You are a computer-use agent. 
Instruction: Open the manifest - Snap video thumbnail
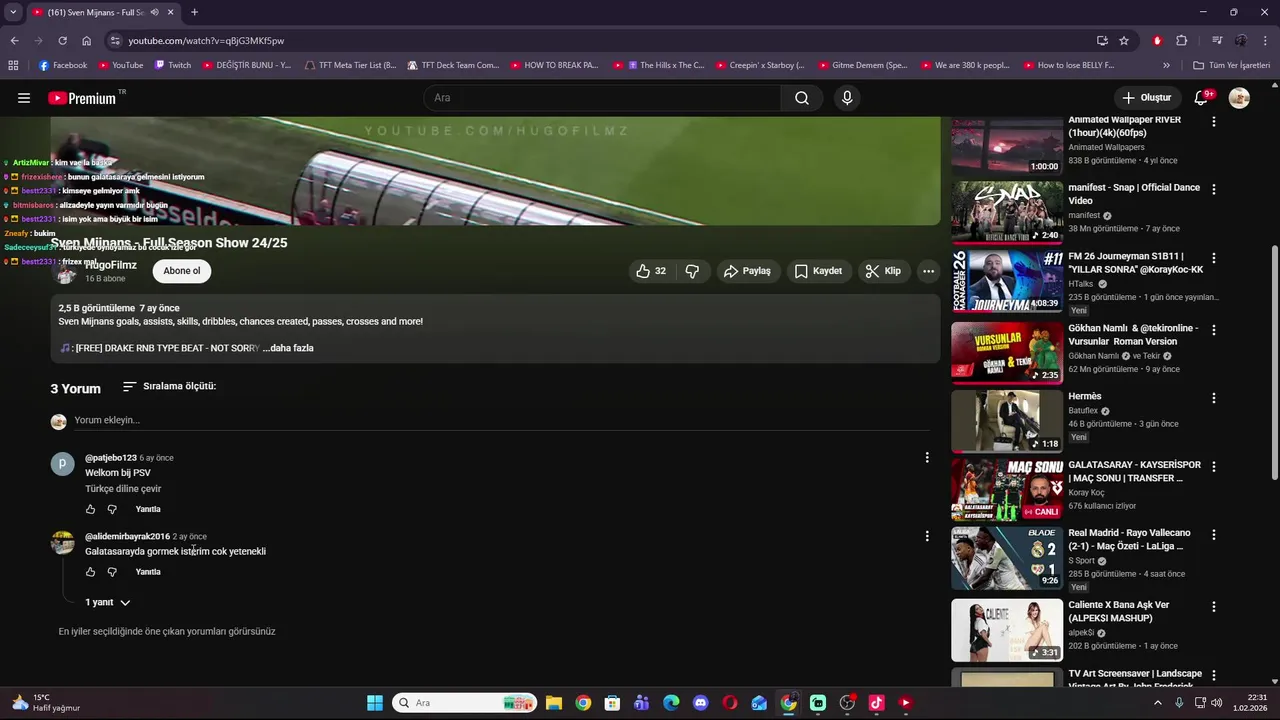click(x=1007, y=212)
